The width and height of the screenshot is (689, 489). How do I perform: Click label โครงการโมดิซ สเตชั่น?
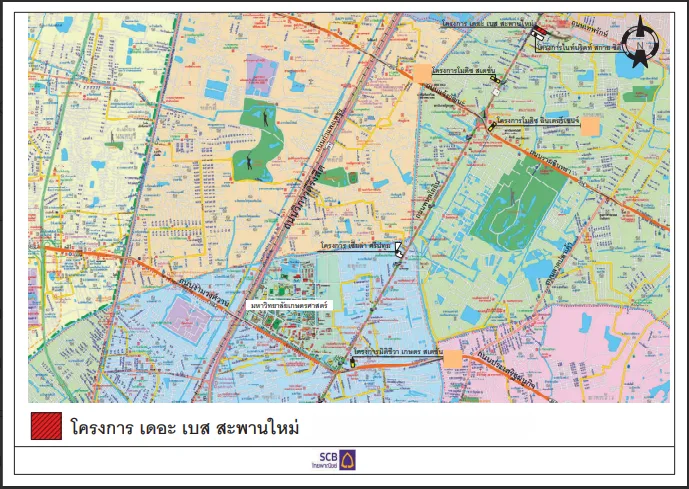pos(464,71)
